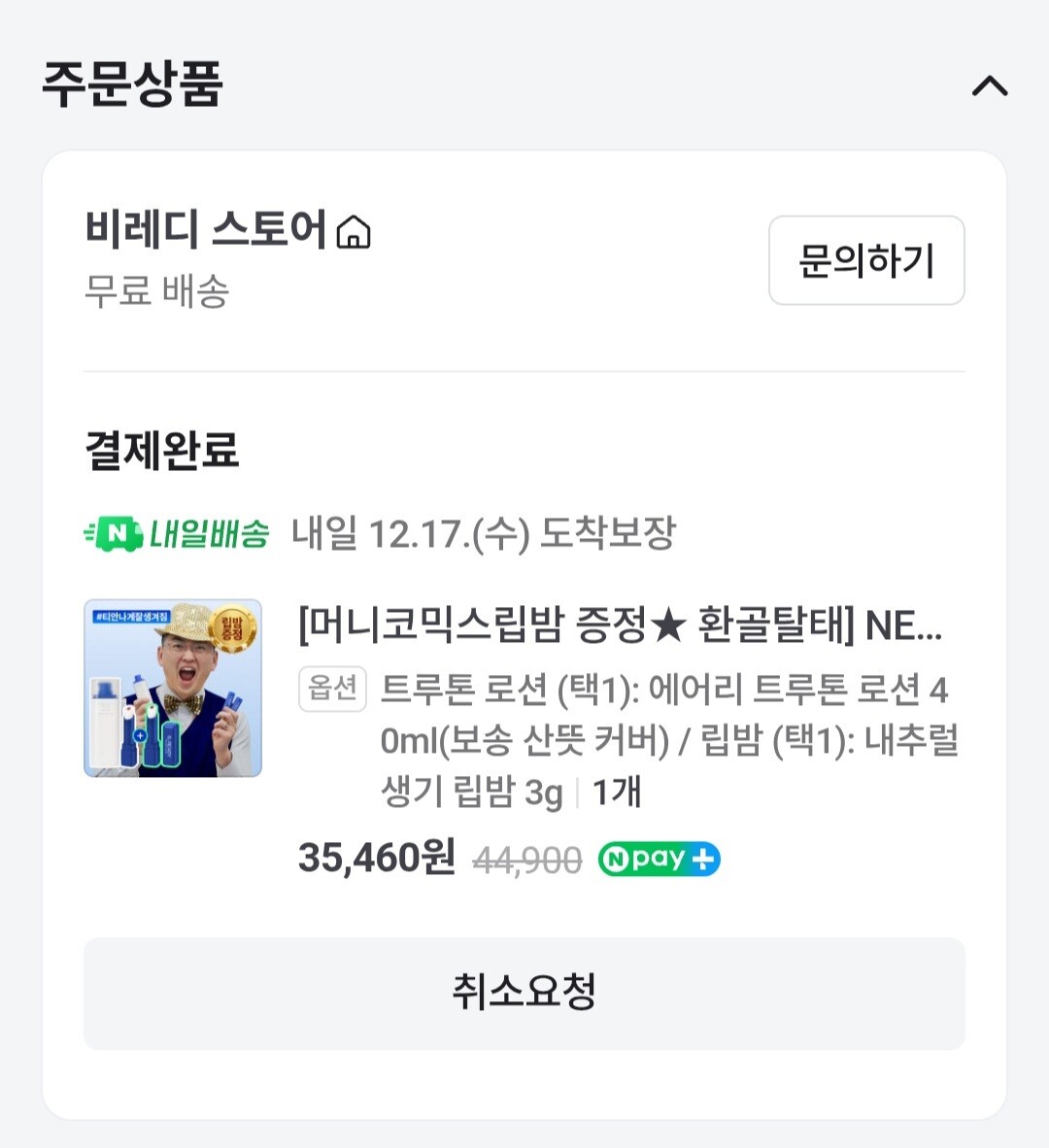Image resolution: width=1049 pixels, height=1148 pixels.
Task: Tap the 문의하기 button
Action: tap(865, 260)
